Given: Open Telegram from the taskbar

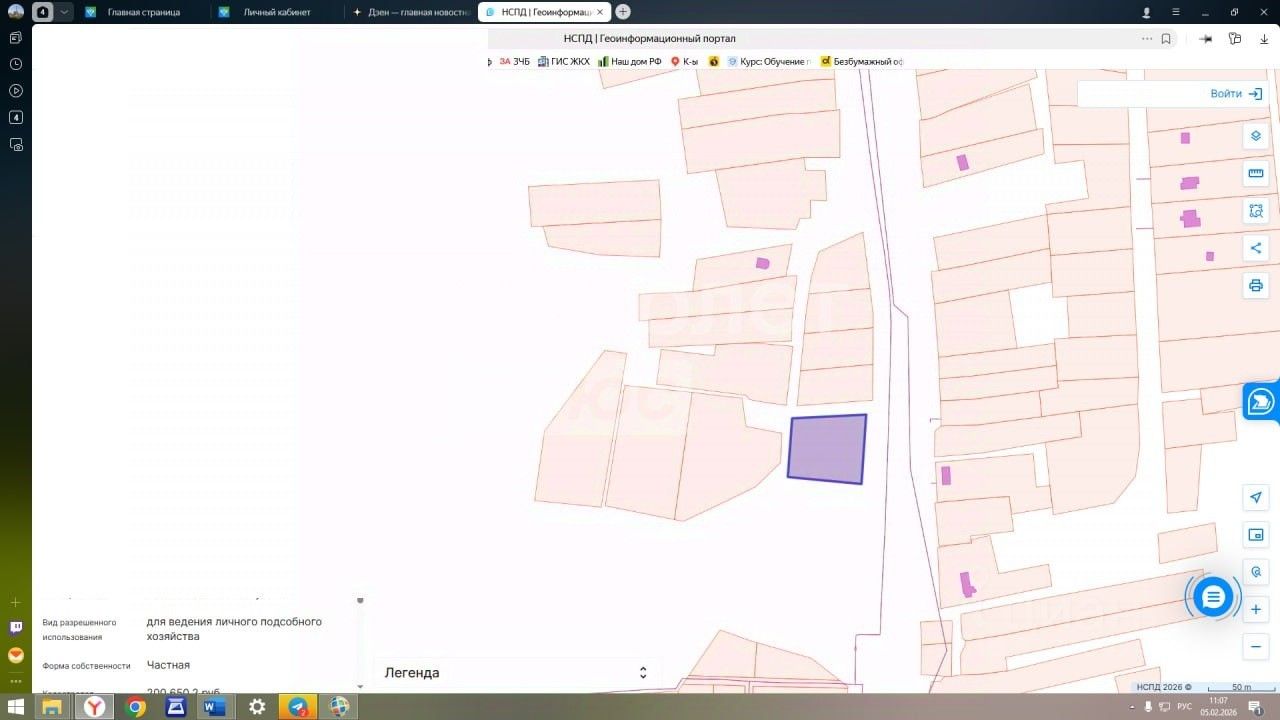Looking at the screenshot, I should (x=298, y=707).
